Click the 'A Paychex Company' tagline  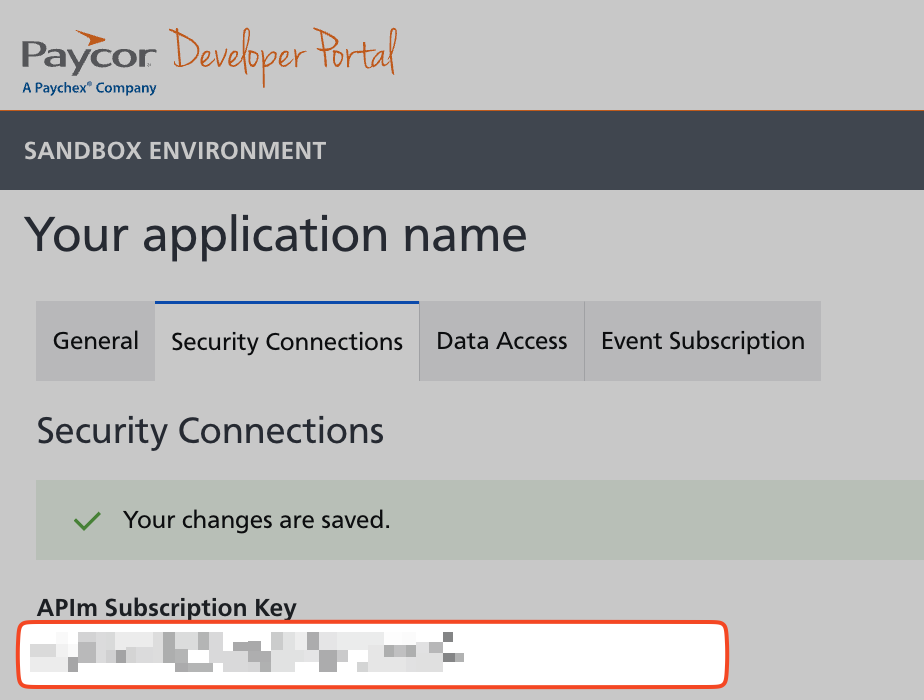(x=89, y=88)
